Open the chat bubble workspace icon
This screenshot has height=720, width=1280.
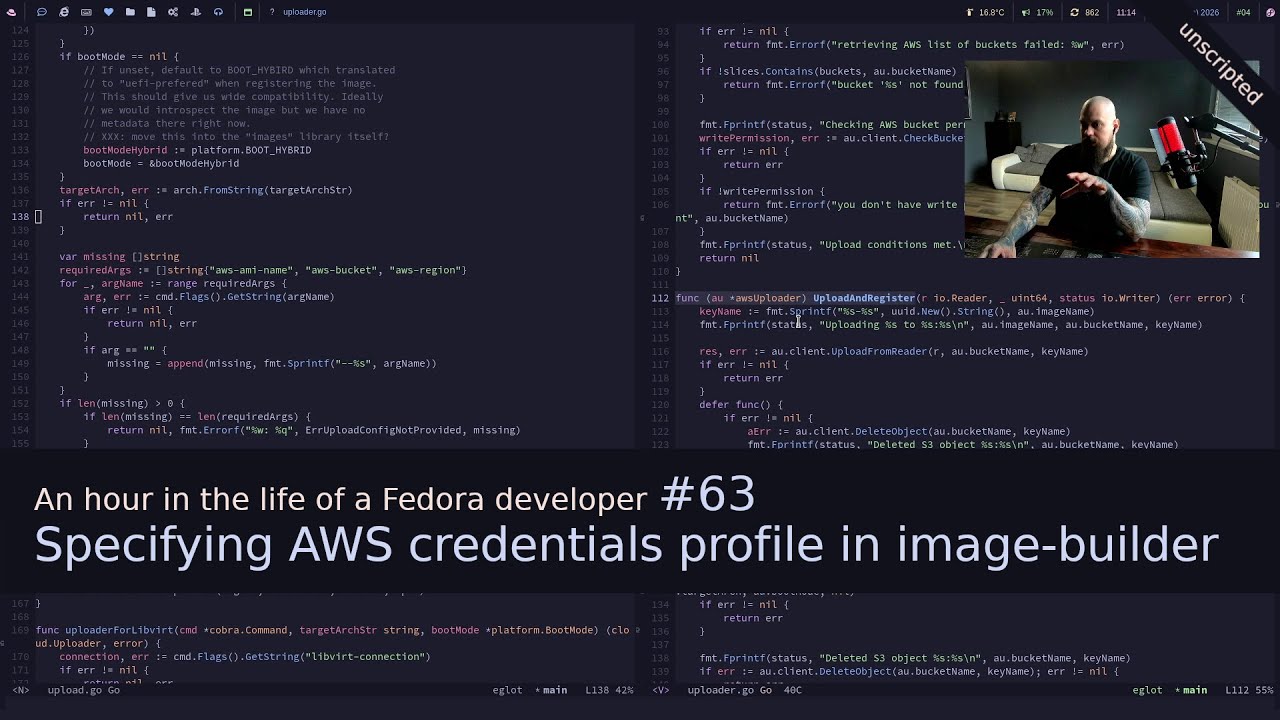[x=42, y=12]
